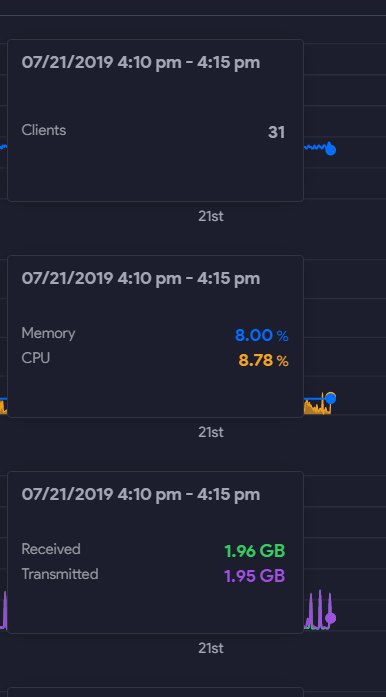The image size is (386, 697).
Task: Click the Clients value 31
Action: pyautogui.click(x=276, y=132)
